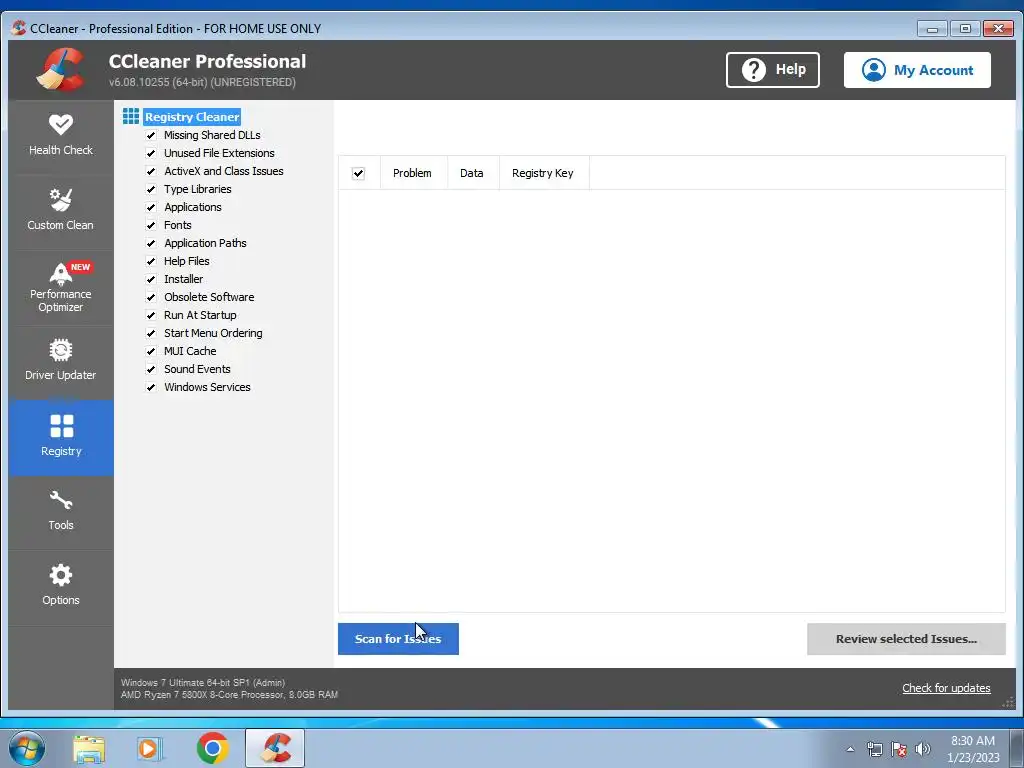Open the Windows Start menu

(27, 748)
